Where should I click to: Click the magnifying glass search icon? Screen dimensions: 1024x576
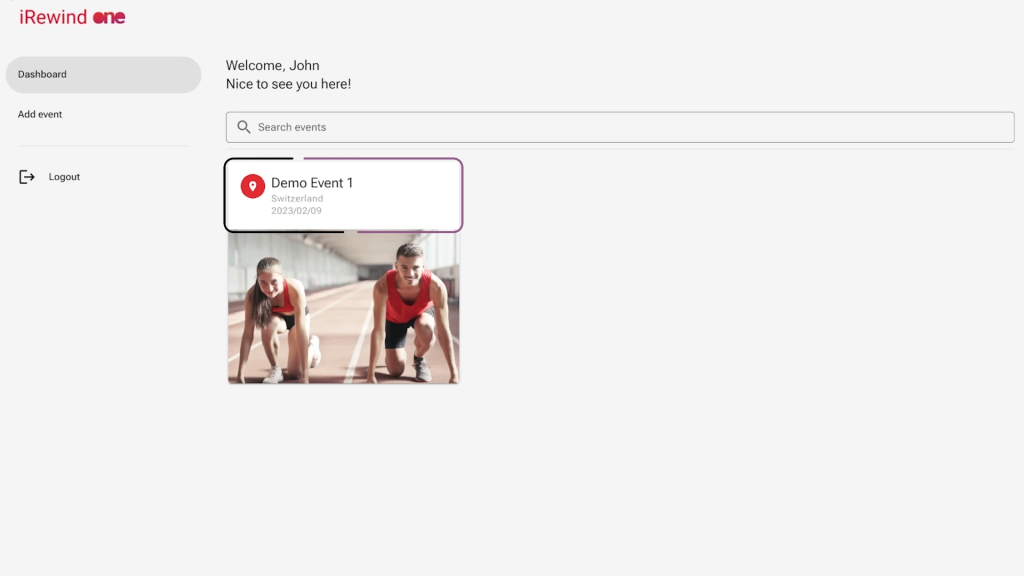[x=244, y=127]
